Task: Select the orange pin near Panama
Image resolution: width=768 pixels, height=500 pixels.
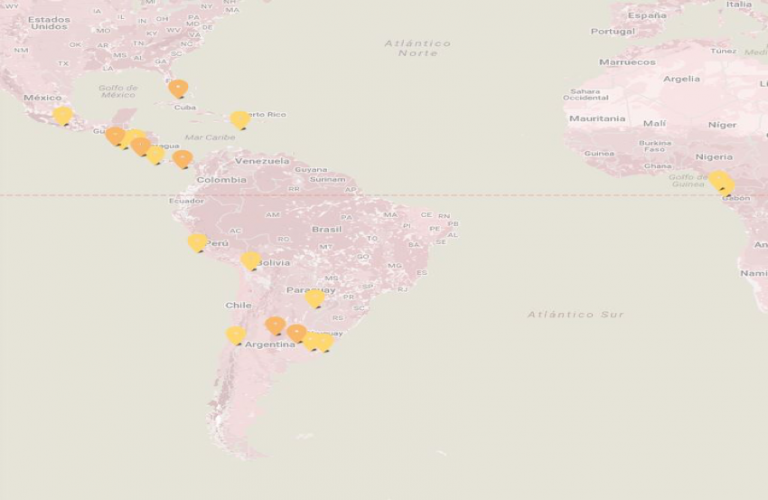Action: click(x=183, y=159)
